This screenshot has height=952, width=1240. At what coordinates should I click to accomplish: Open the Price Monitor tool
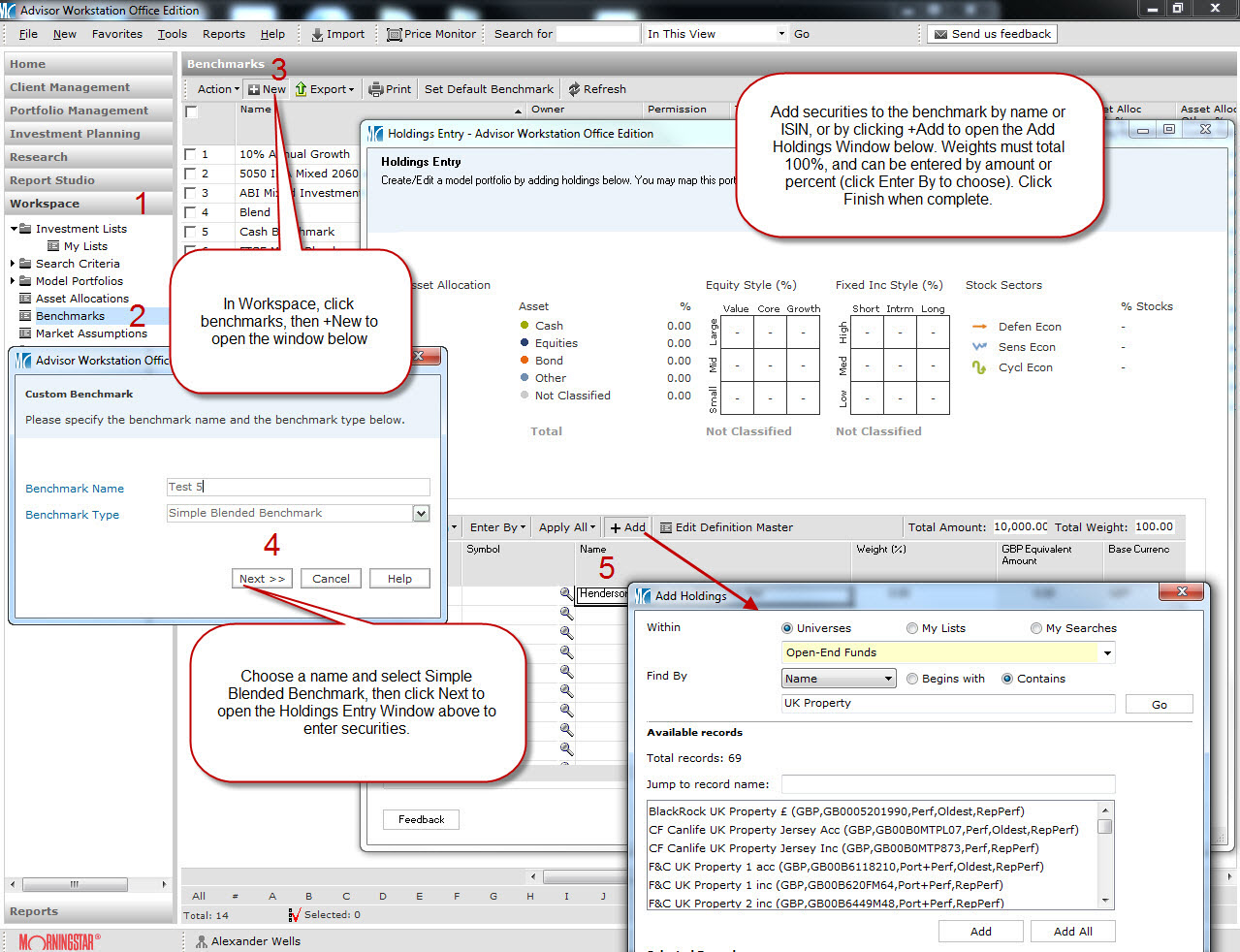pos(395,34)
